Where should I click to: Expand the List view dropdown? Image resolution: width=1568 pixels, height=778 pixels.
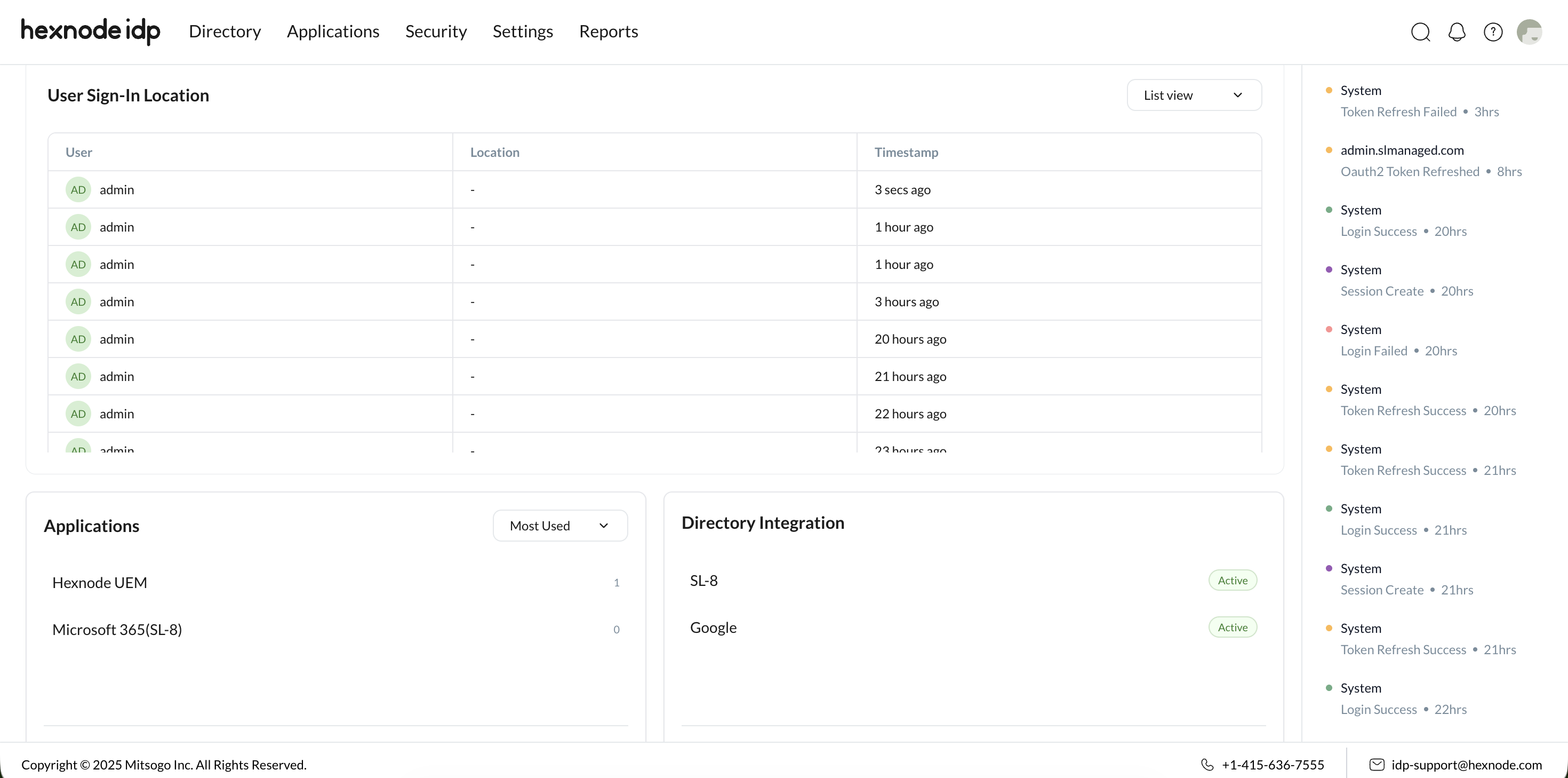(x=1194, y=95)
